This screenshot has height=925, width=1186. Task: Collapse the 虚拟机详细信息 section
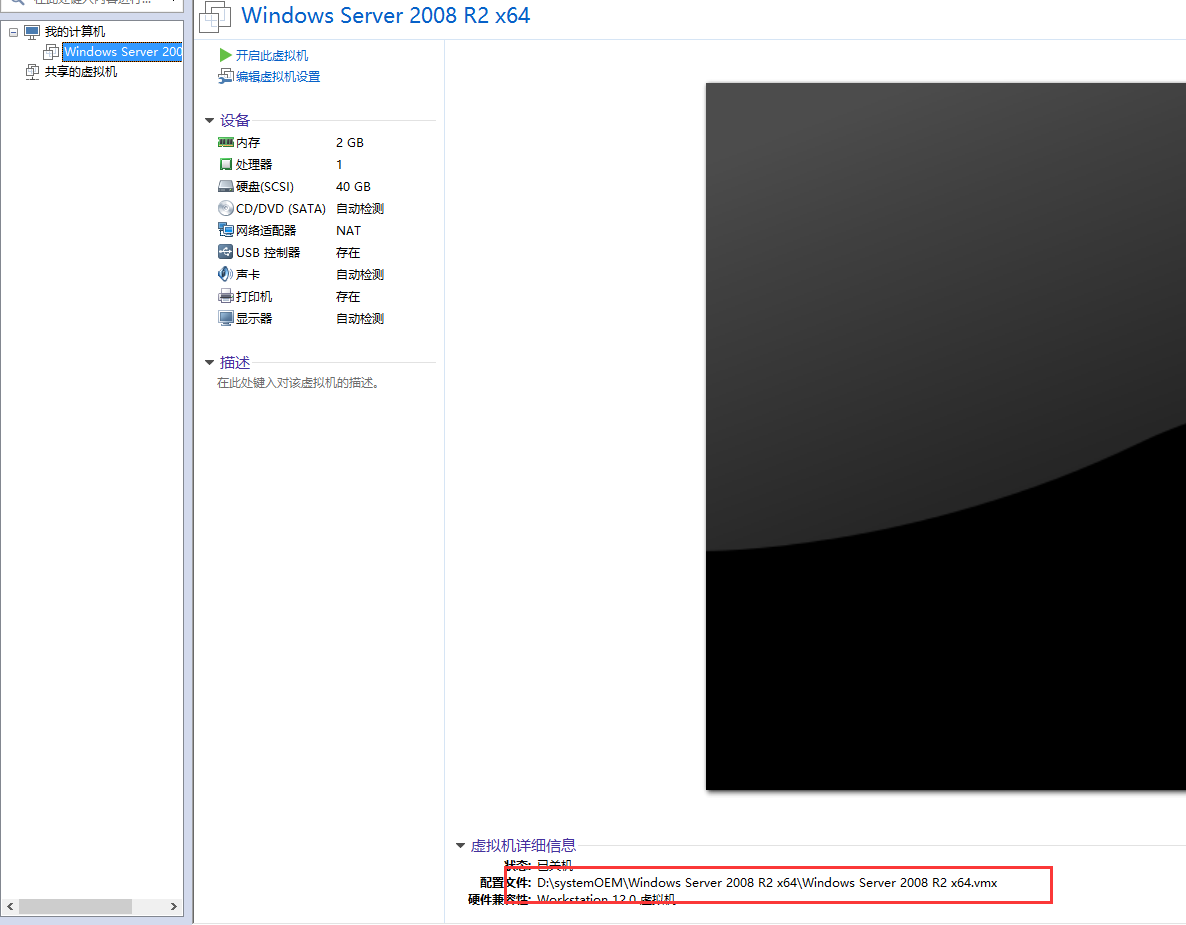click(x=460, y=846)
